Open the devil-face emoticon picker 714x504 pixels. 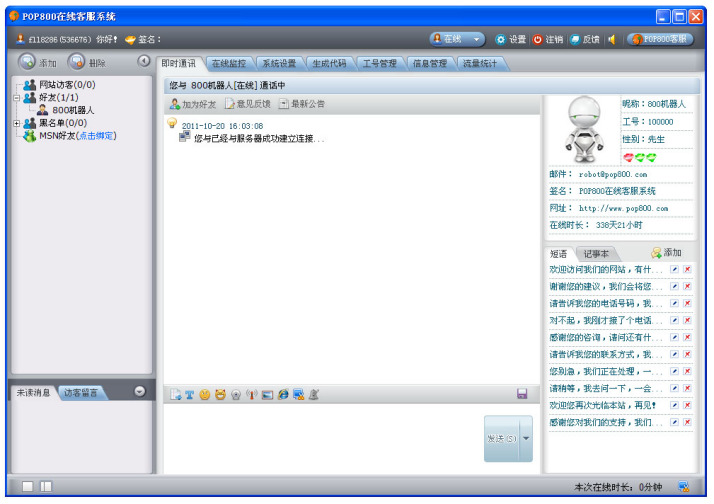pos(220,395)
